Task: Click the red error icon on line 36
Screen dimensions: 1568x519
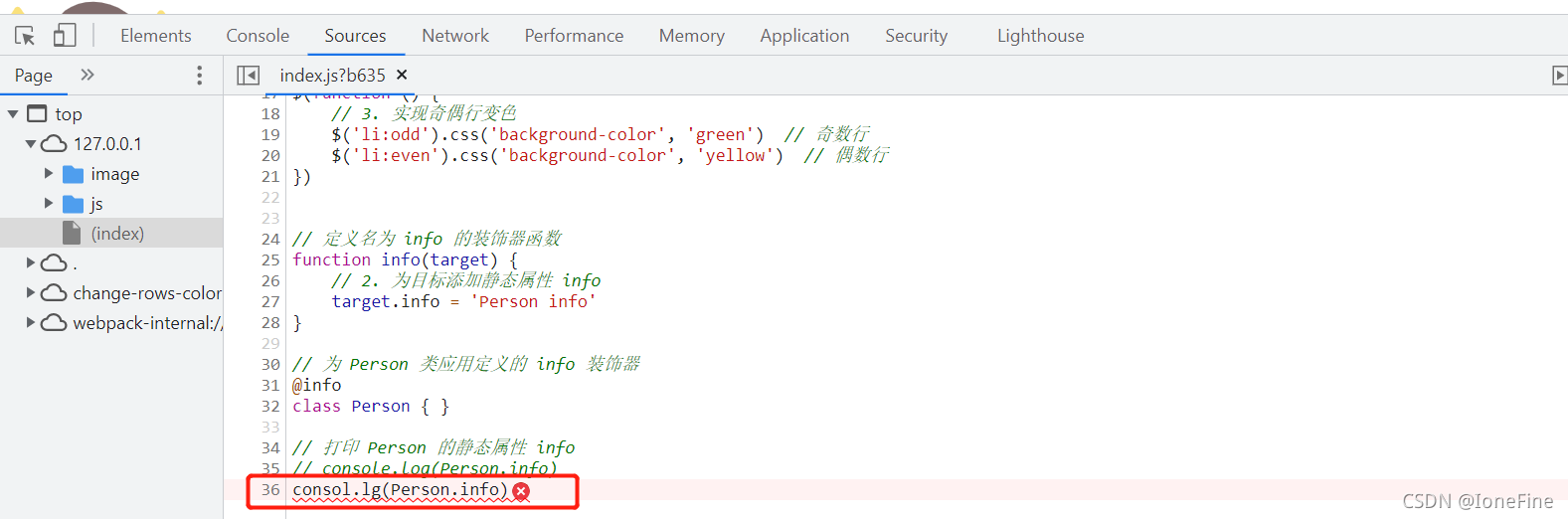Action: coord(521,491)
